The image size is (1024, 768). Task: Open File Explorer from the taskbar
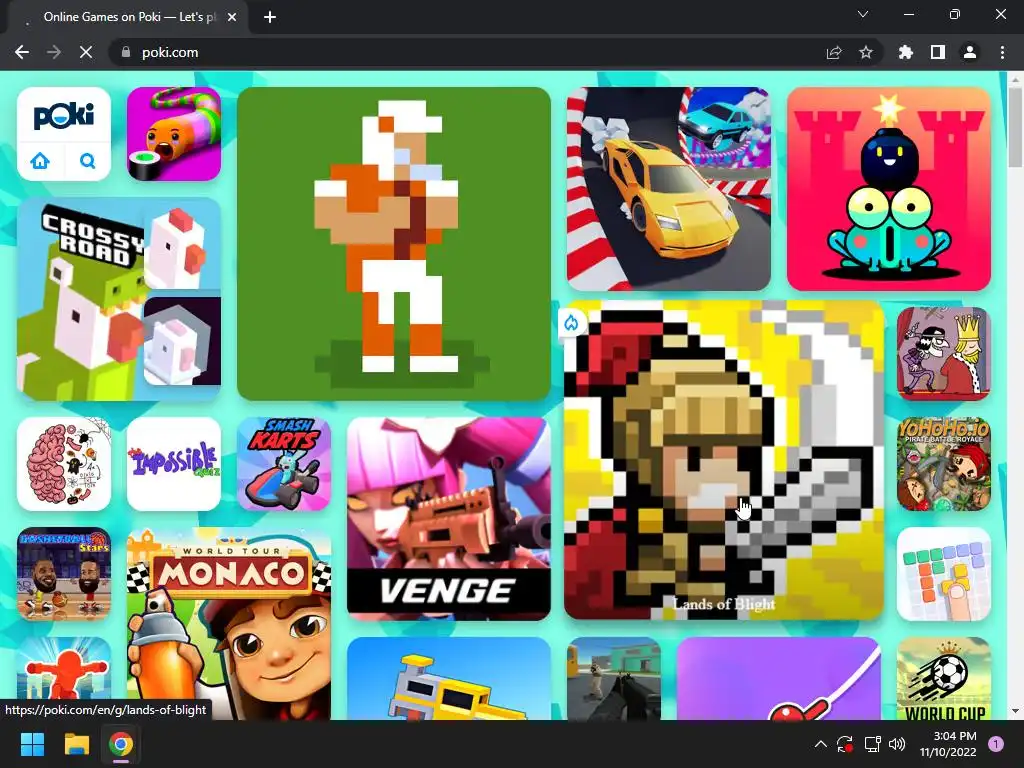click(x=76, y=744)
